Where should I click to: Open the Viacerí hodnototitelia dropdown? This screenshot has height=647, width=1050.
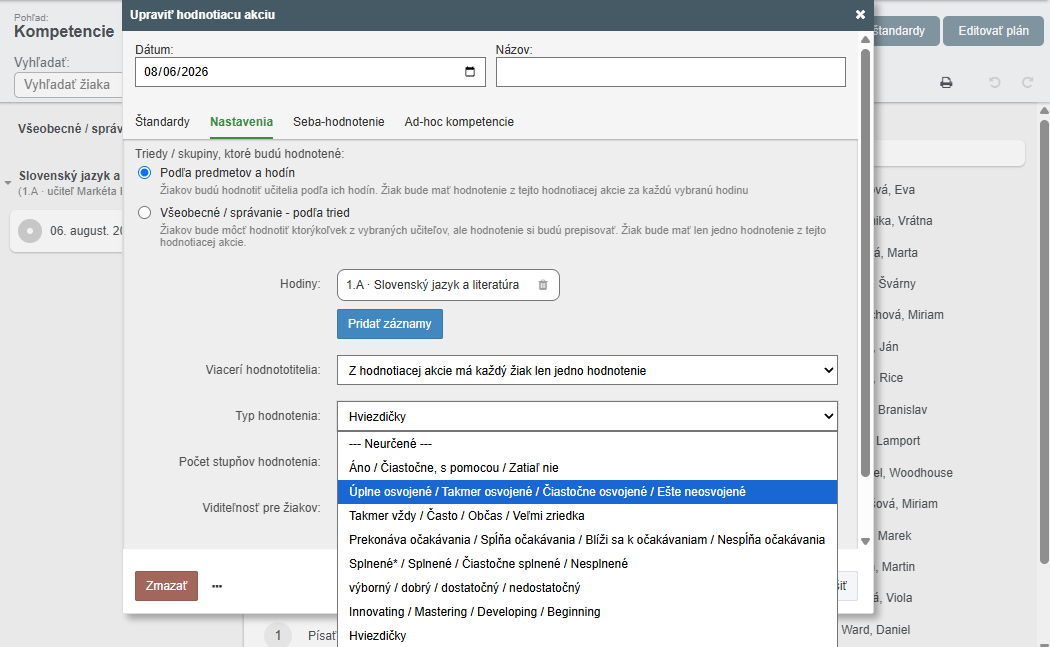coord(587,370)
